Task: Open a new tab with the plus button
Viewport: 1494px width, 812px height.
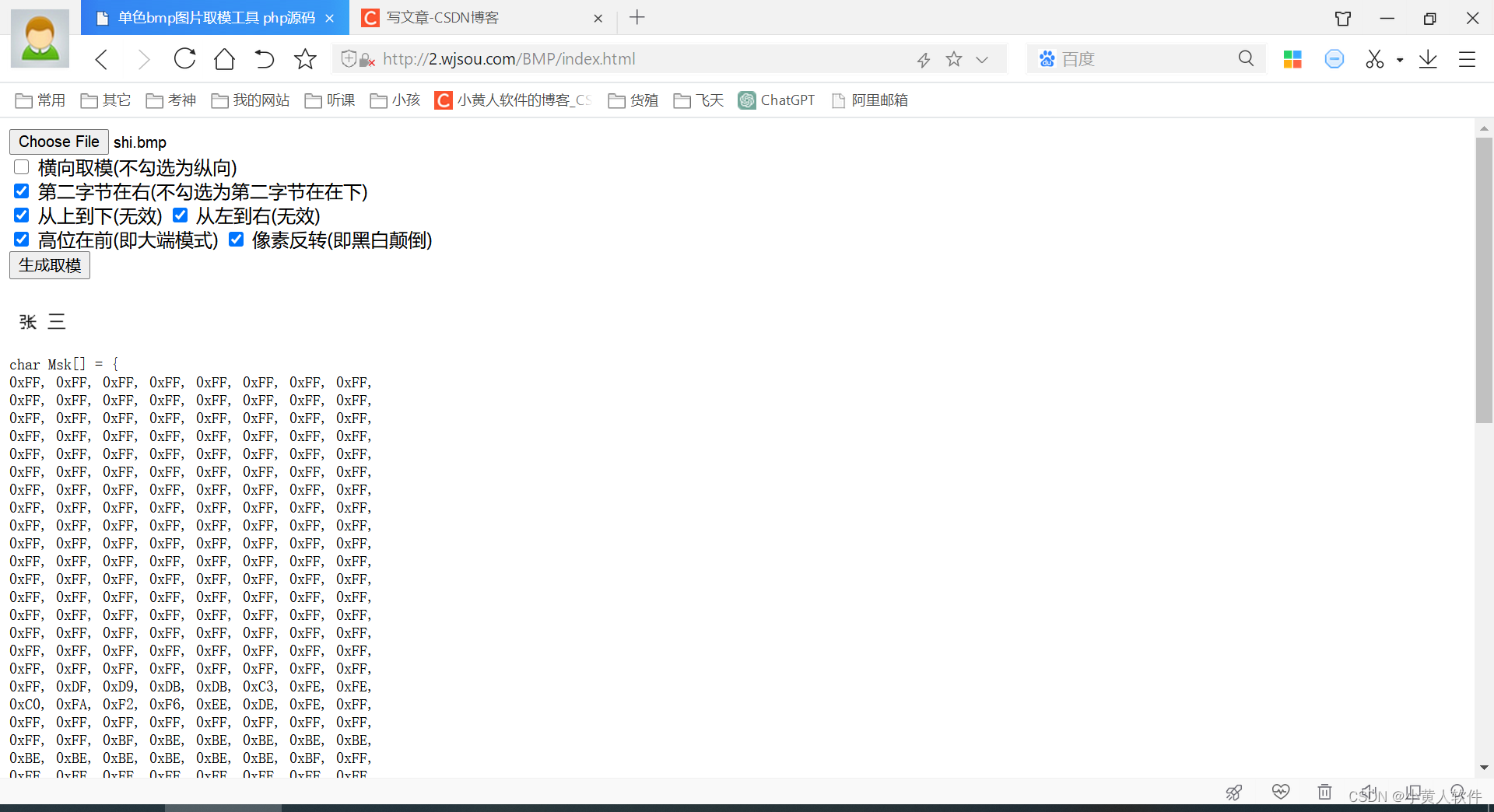Action: (637, 17)
